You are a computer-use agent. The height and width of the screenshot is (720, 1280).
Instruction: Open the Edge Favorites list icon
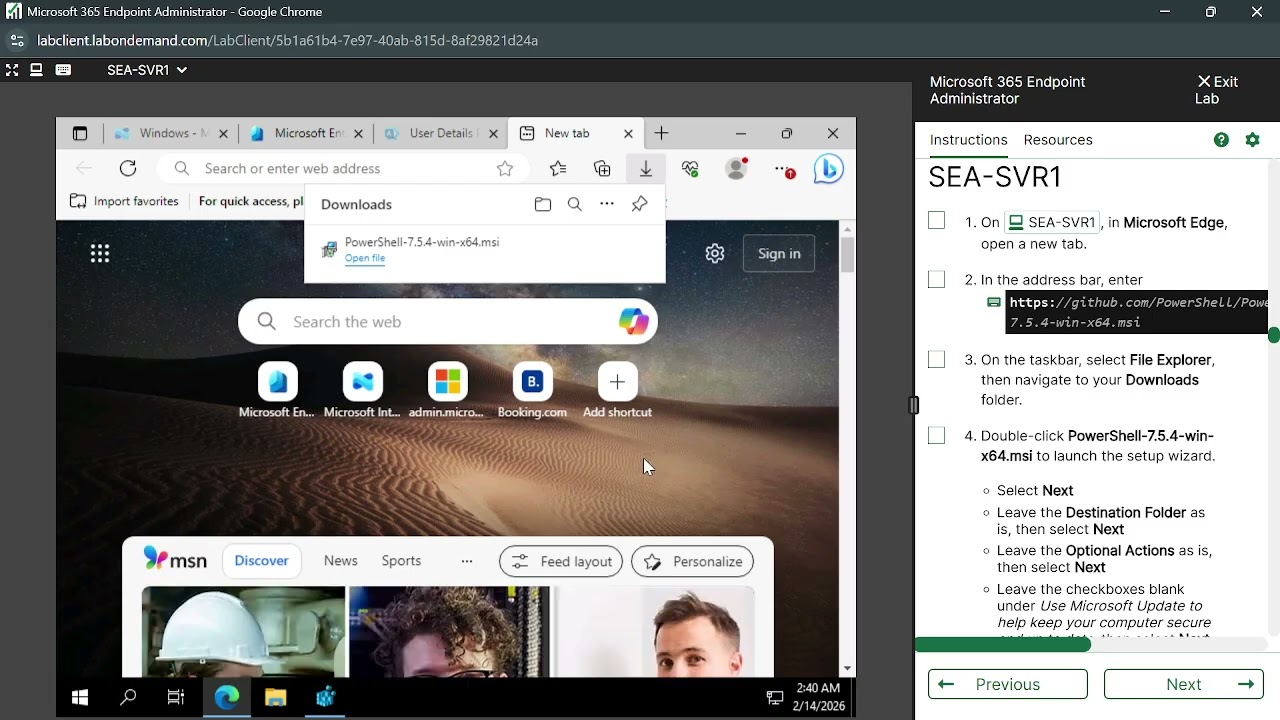[x=558, y=168]
